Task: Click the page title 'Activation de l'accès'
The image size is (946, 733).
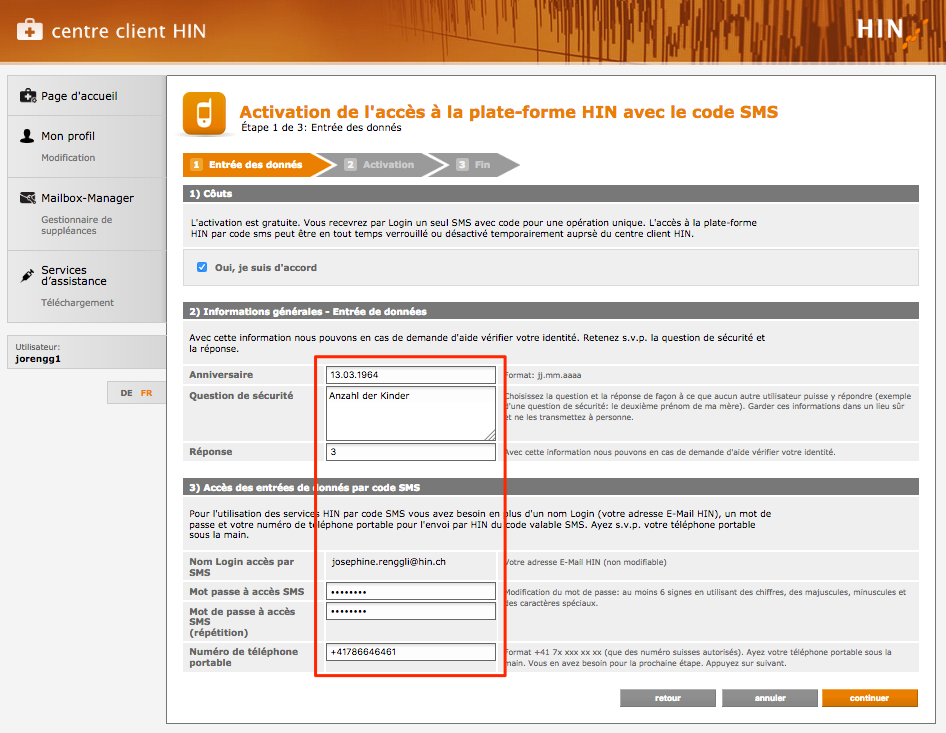Action: pyautogui.click(x=509, y=112)
